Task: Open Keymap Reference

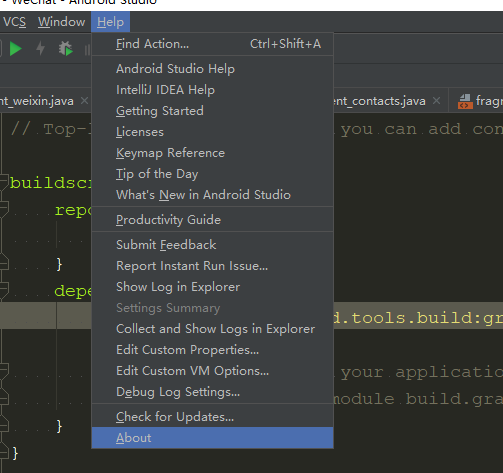Action: 213,153
